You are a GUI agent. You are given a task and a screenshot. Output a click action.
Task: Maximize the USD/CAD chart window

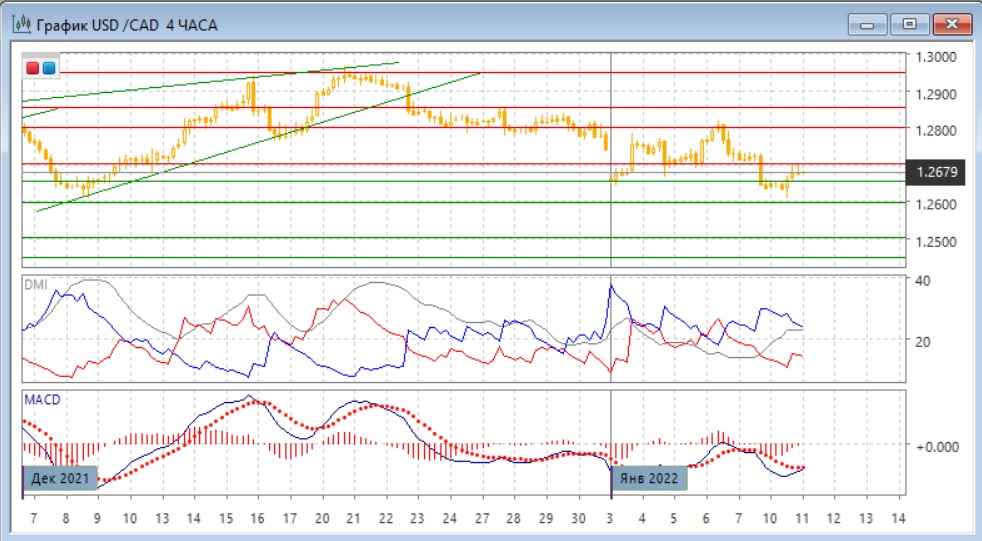click(909, 23)
